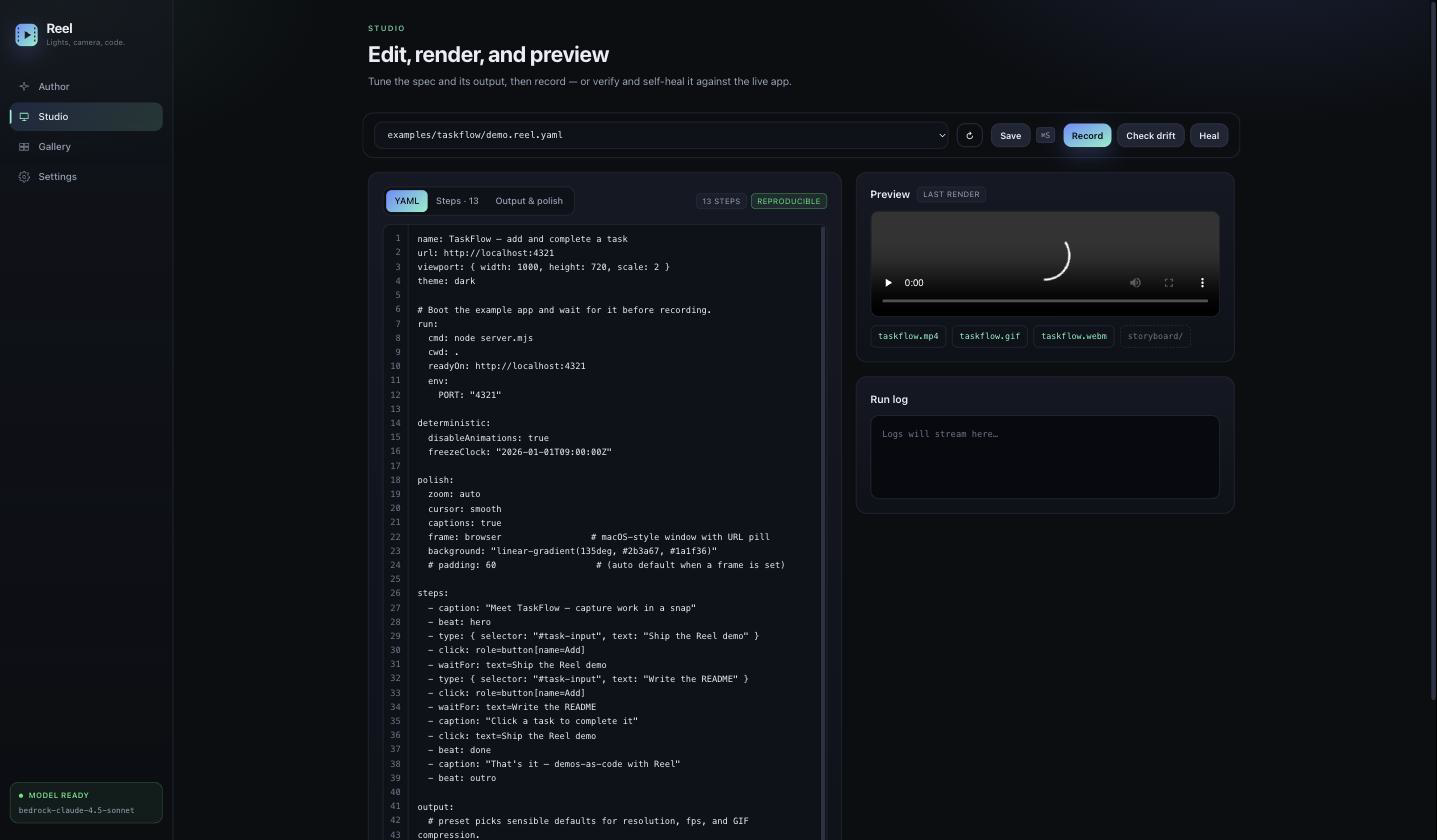Open the storyboard/ output folder
Screen dimensions: 1437x840
1155,336
